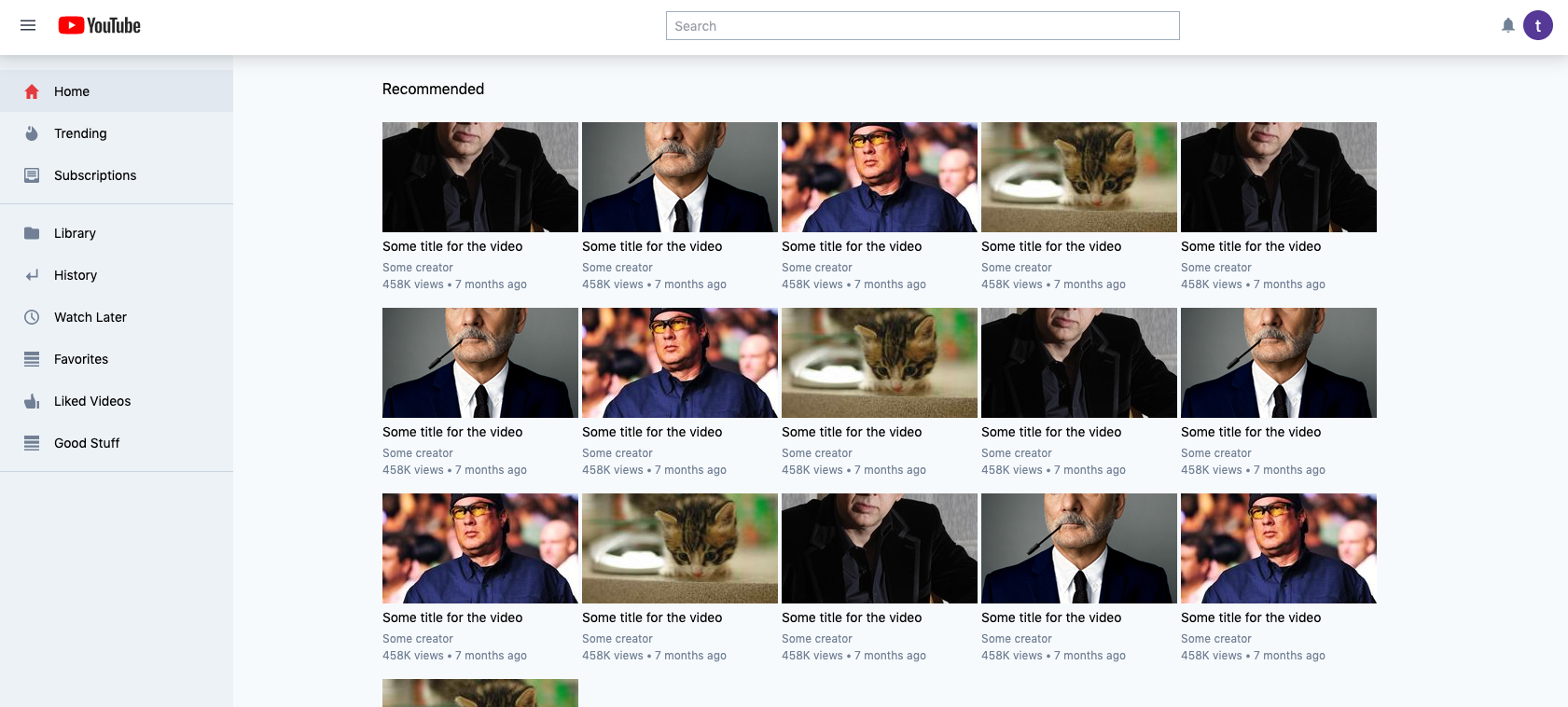Click '458K views • 7 months ago' under the third-row cigarette-man video

pyautogui.click(x=1053, y=656)
